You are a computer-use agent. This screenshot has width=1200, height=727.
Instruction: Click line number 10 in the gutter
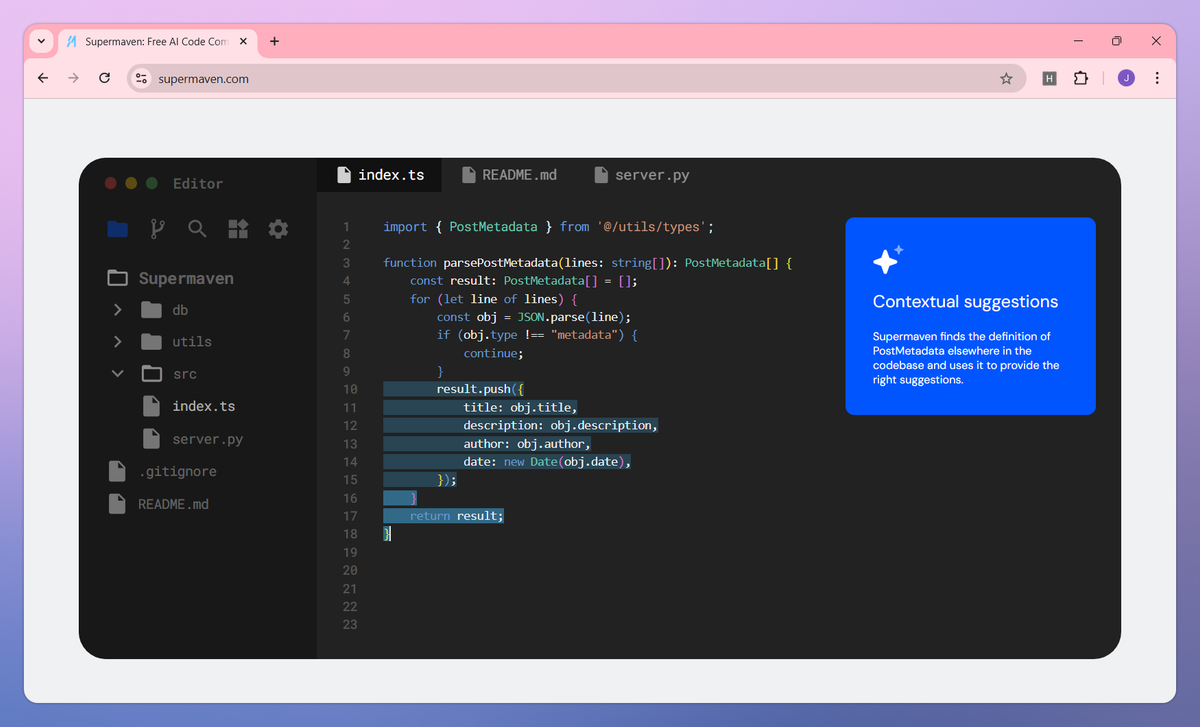coord(349,389)
